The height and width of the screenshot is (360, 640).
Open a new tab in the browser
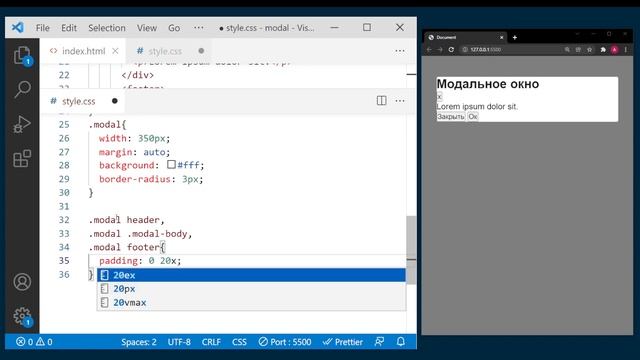coord(515,38)
